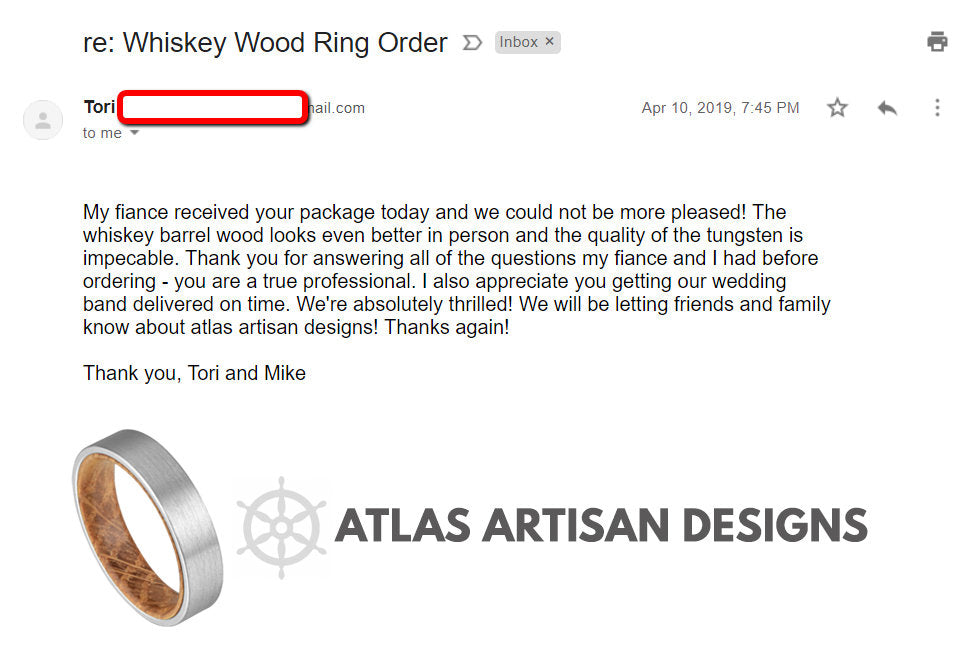The width and height of the screenshot is (968, 672).
Task: Open the whiskey wood ring image
Action: point(147,526)
